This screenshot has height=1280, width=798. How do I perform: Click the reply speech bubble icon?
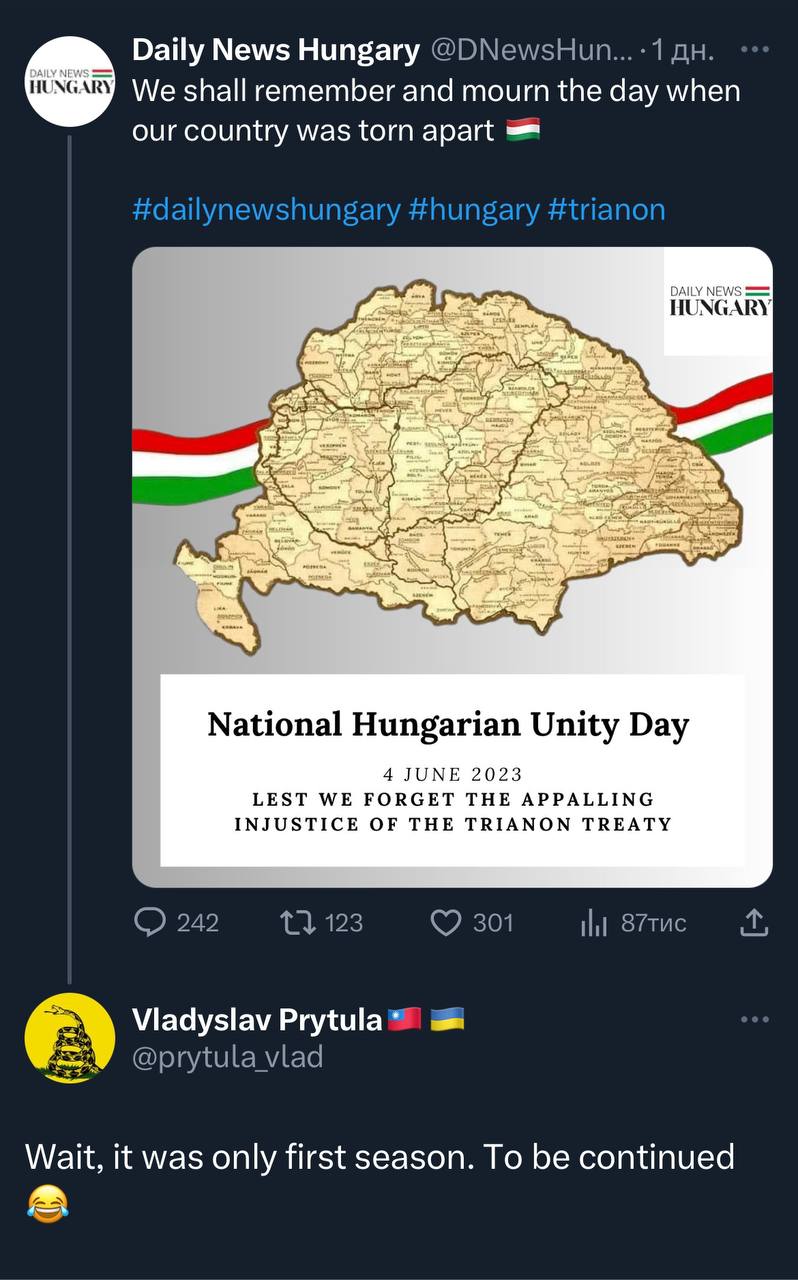pyautogui.click(x=150, y=922)
